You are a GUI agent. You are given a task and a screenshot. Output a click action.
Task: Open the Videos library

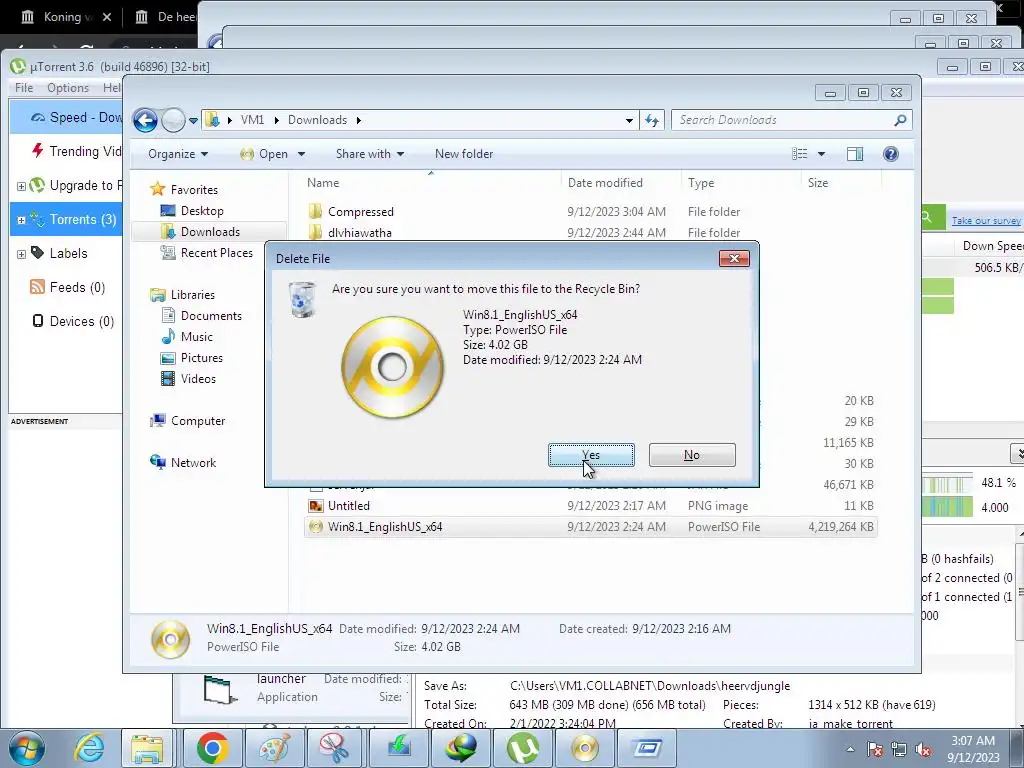pyautogui.click(x=198, y=379)
